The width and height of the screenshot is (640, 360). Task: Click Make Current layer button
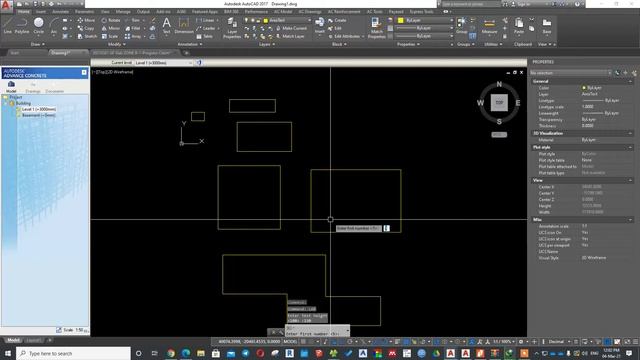(291, 28)
